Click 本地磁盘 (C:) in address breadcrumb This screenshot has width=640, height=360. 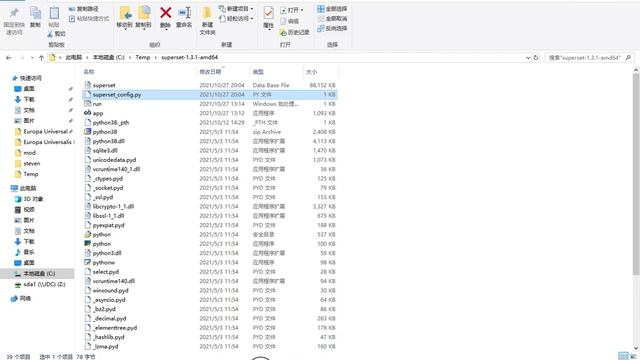109,58
